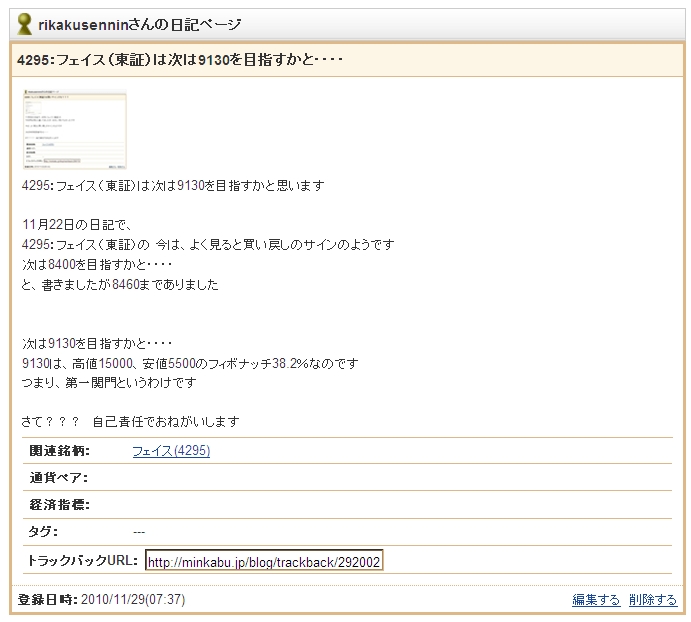The width and height of the screenshot is (691, 622).
Task: Open the screenshot thumbnail in the post
Action: [74, 130]
